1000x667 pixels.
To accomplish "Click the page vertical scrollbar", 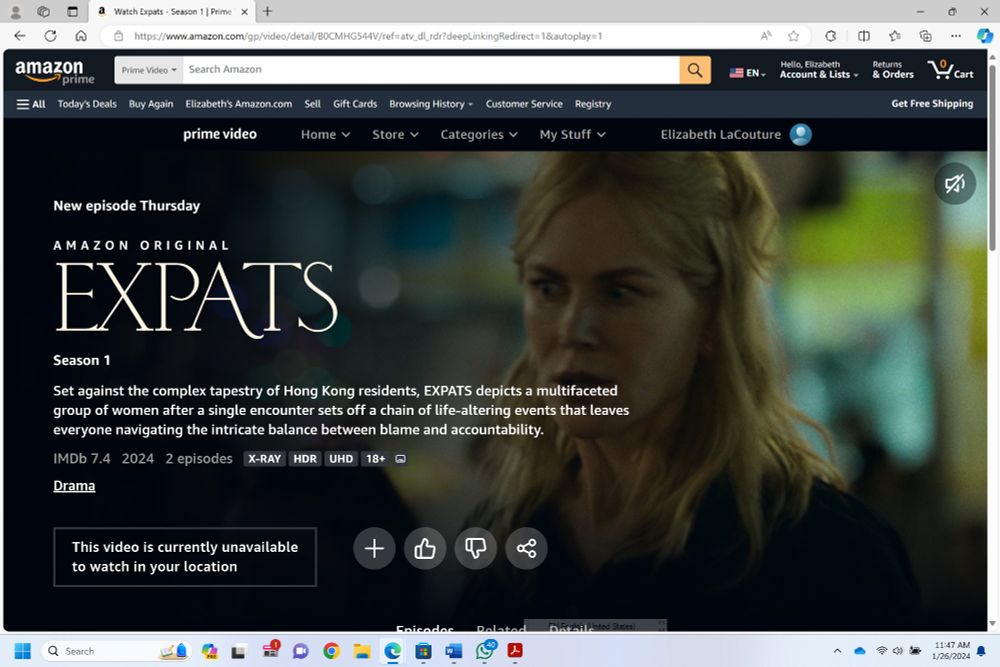I will click(992, 159).
